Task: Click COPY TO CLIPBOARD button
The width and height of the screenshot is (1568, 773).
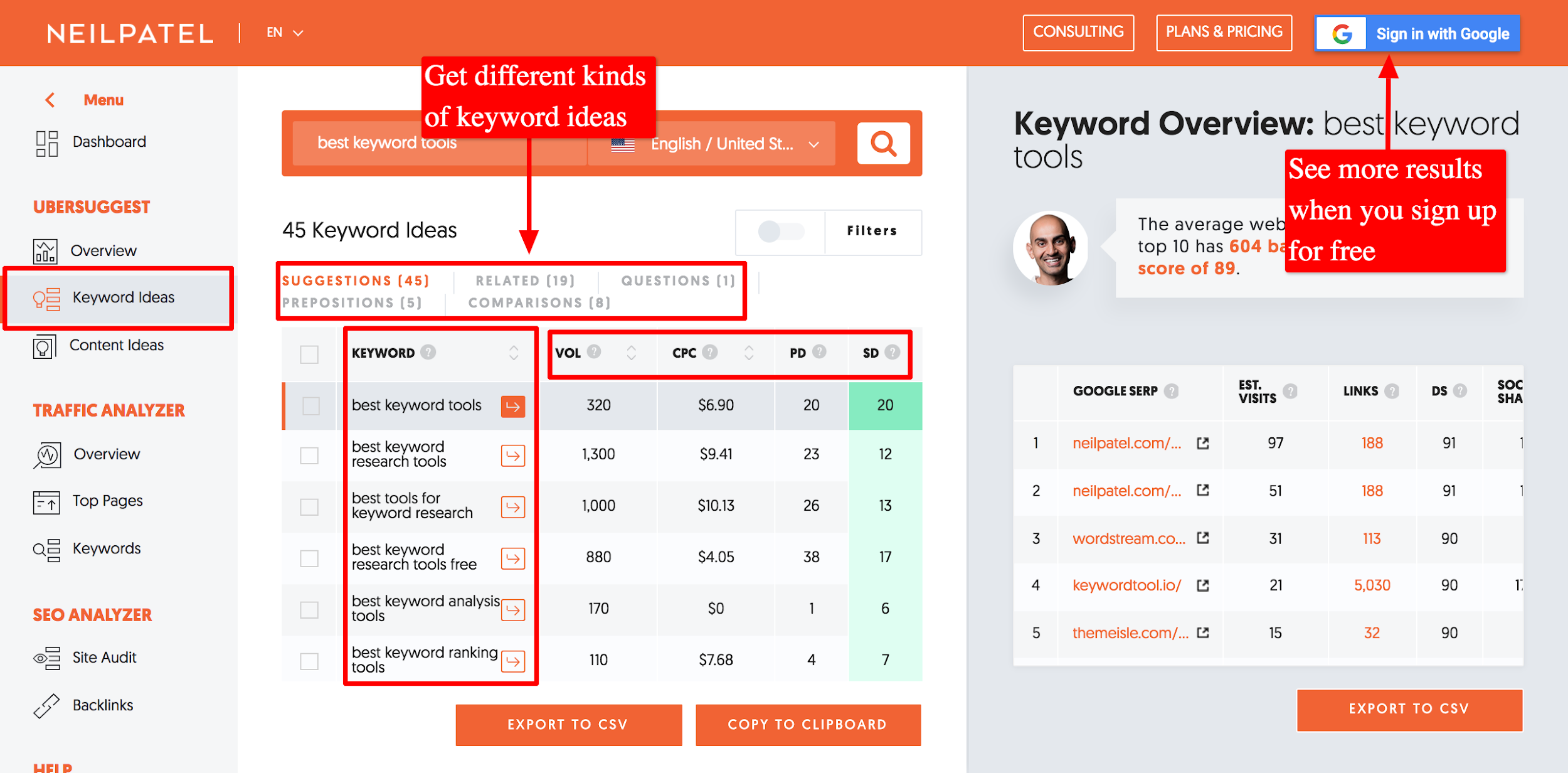Action: 808,725
